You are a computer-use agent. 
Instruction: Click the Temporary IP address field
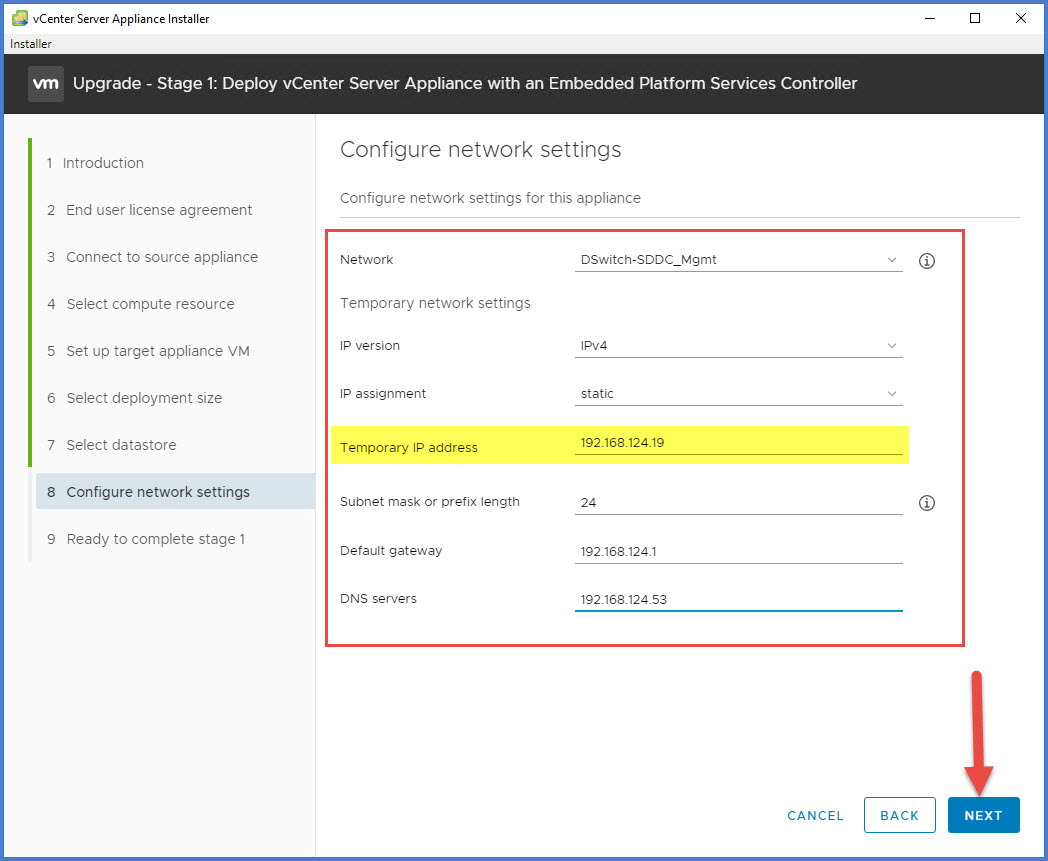[738, 441]
